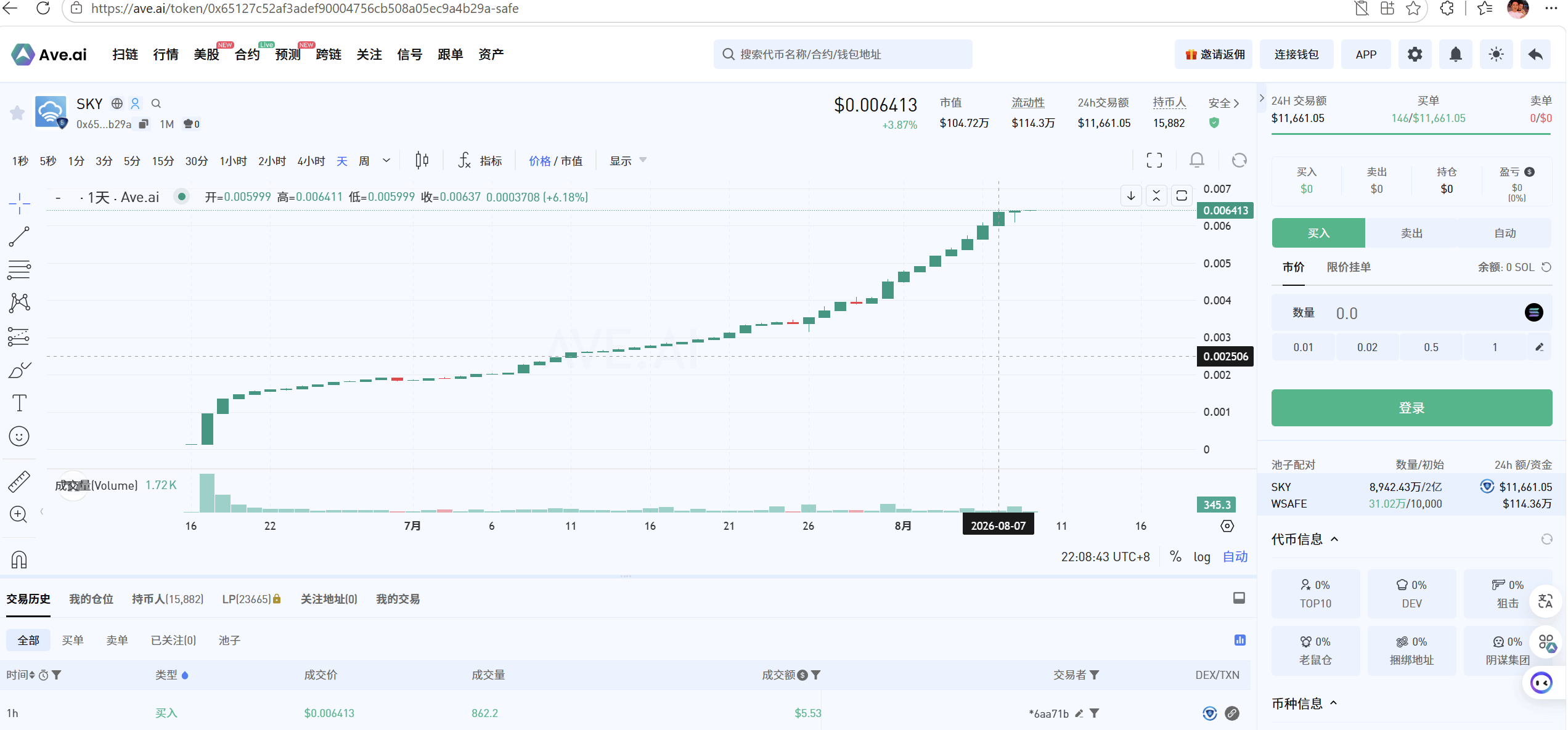Select the 4小时 timeframe

click(x=311, y=161)
